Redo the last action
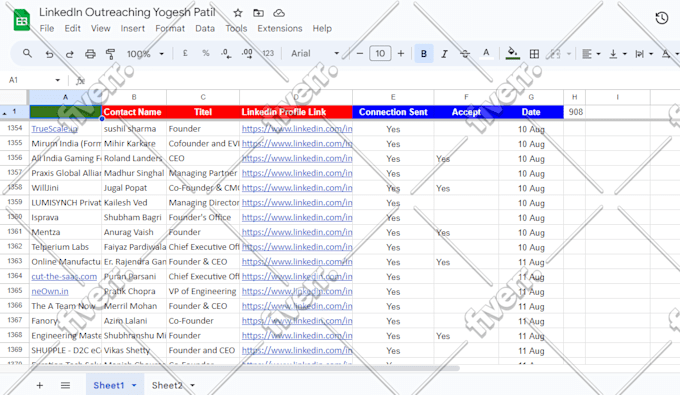 [x=69, y=54]
